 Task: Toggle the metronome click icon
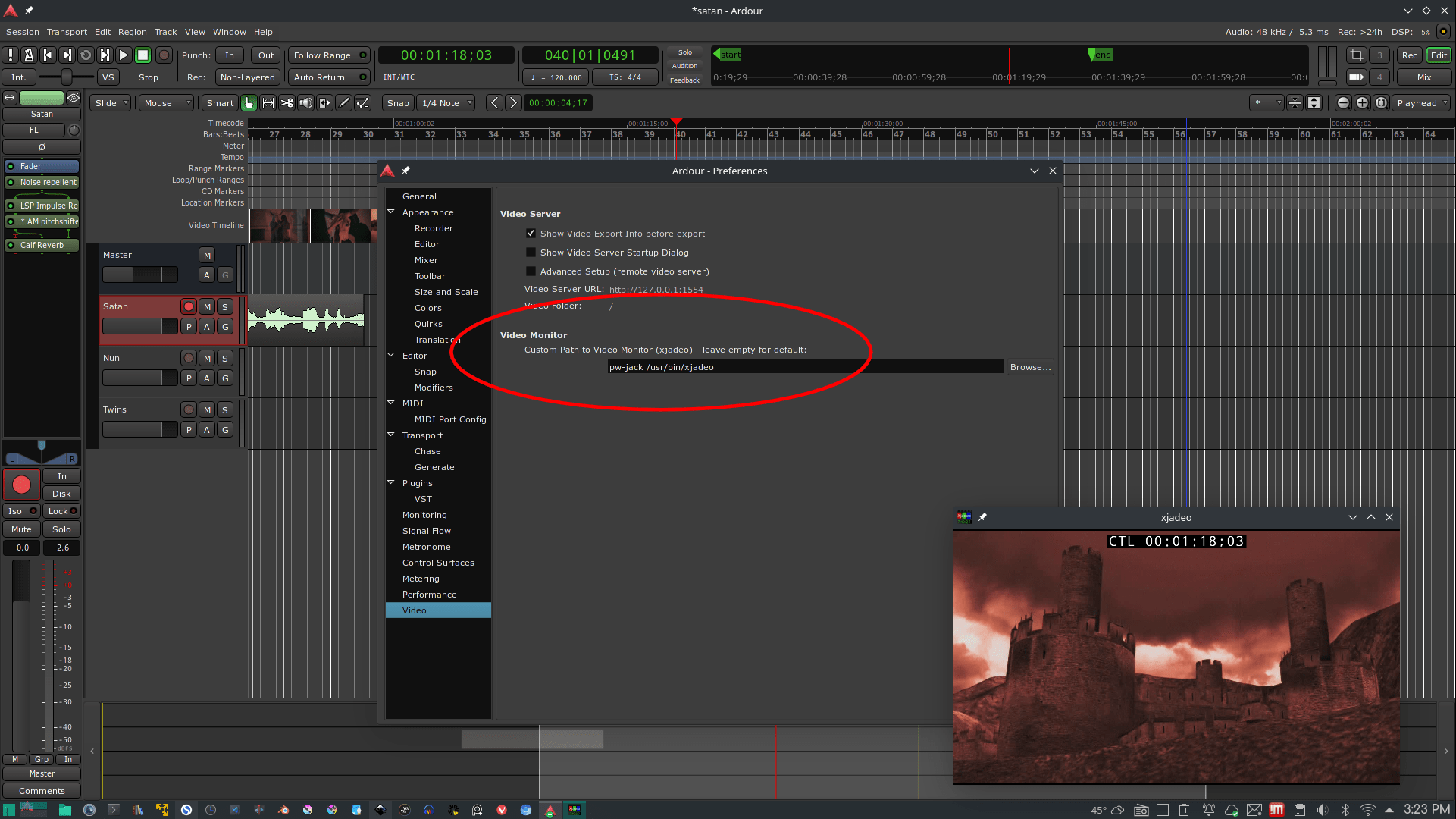click(x=29, y=55)
